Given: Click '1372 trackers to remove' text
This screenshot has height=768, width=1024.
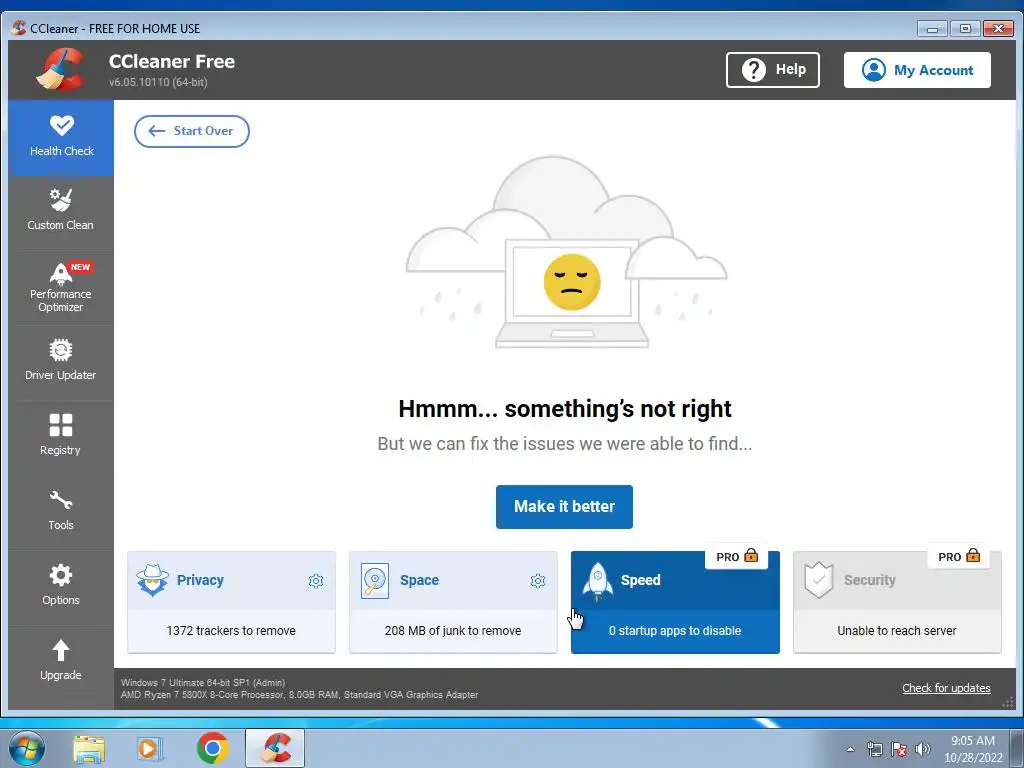Looking at the screenshot, I should (x=231, y=631).
